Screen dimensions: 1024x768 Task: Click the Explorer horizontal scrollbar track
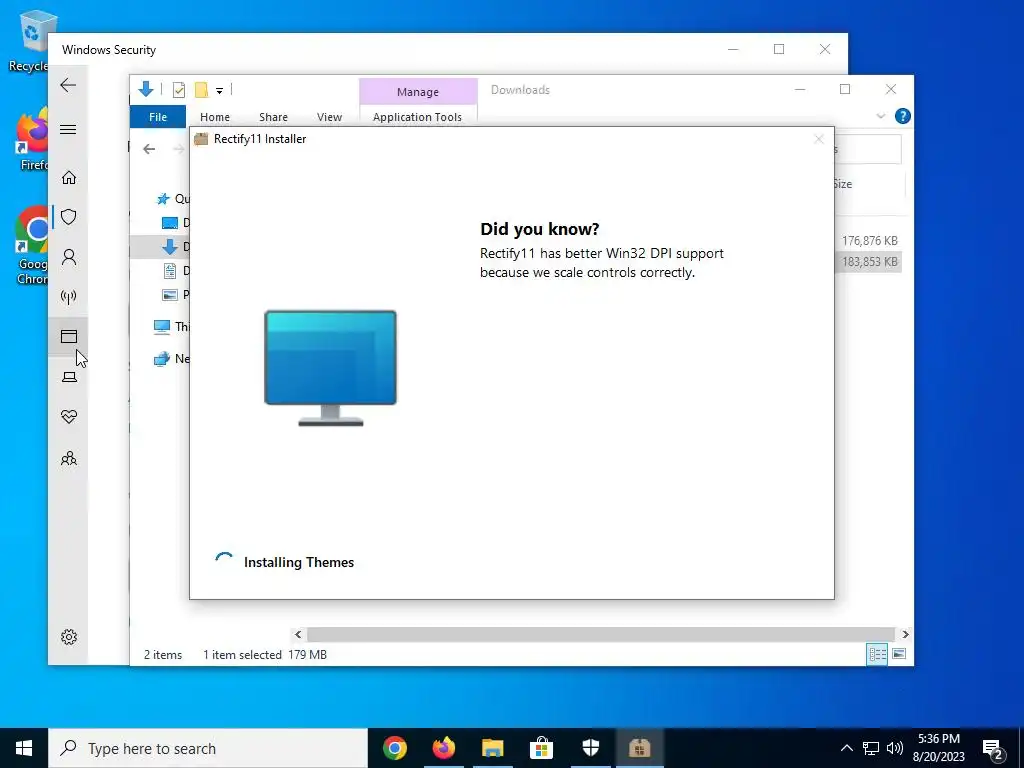[601, 634]
